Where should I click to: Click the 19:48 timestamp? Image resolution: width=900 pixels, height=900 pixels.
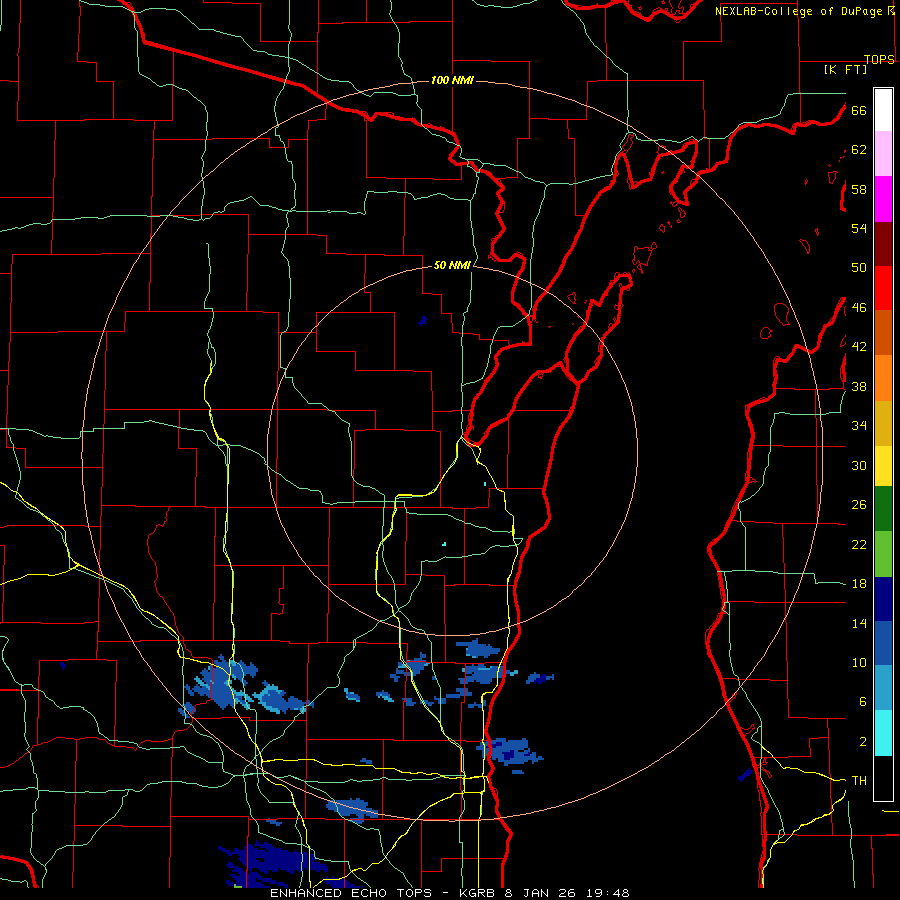click(x=608, y=893)
